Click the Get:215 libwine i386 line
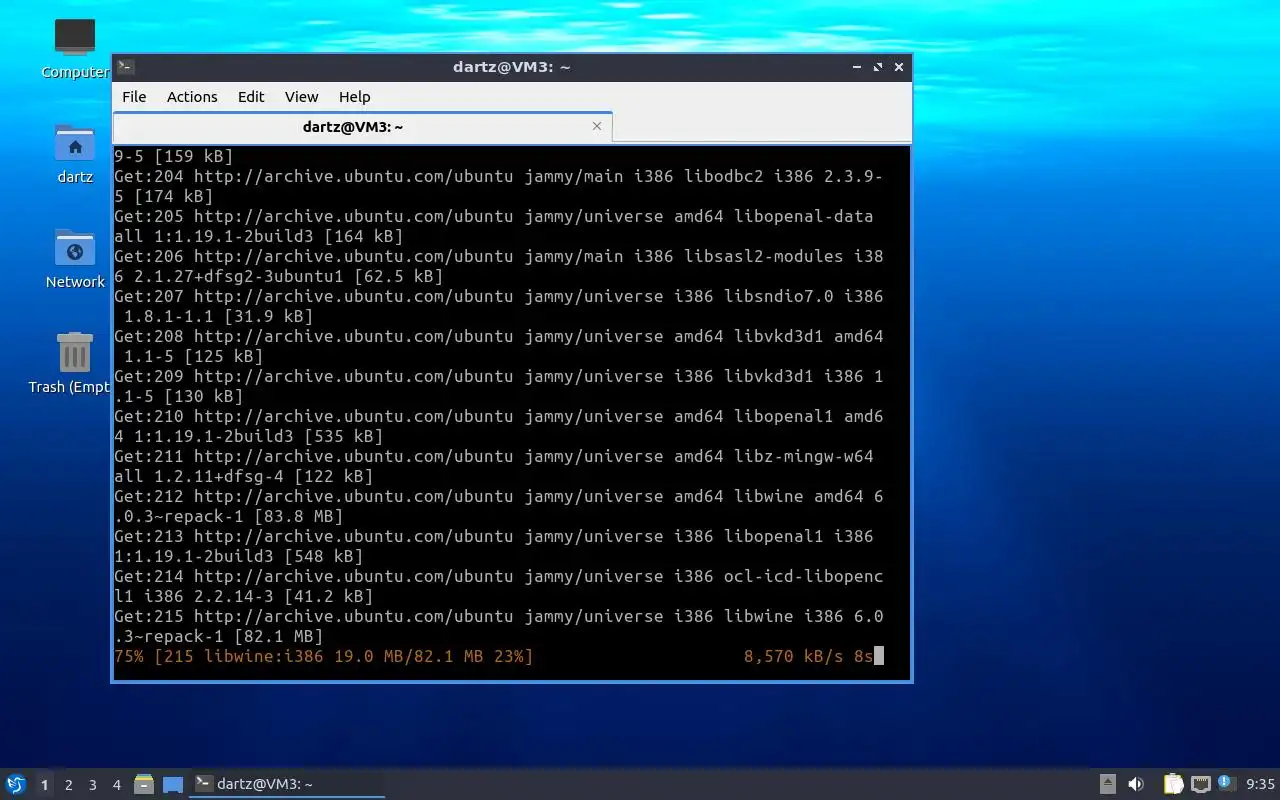The image size is (1280, 800). point(499,626)
